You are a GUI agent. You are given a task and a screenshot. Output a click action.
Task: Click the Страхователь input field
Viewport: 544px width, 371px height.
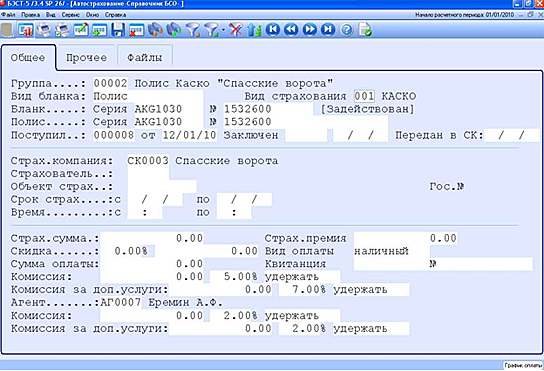148,174
